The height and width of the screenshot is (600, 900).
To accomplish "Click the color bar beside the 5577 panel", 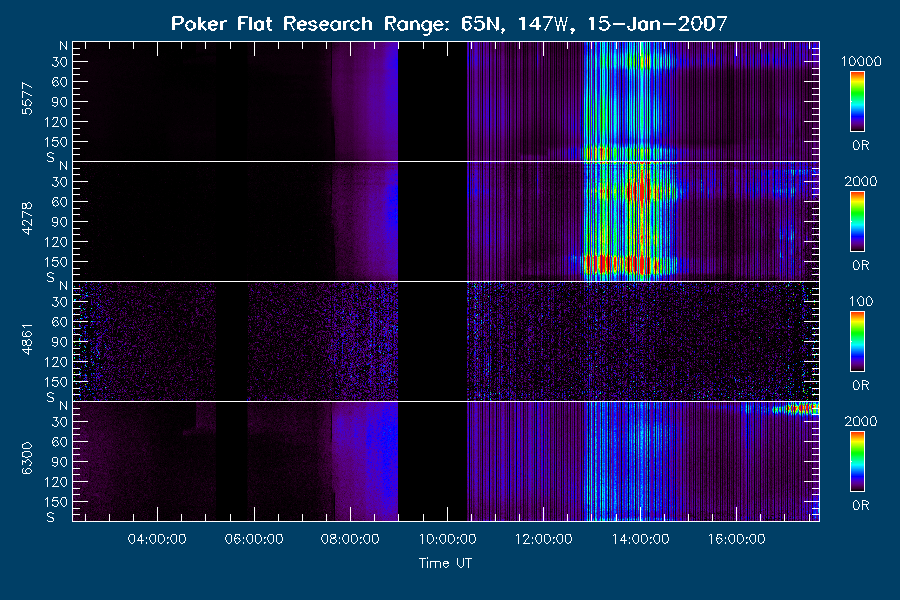I will pyautogui.click(x=858, y=102).
